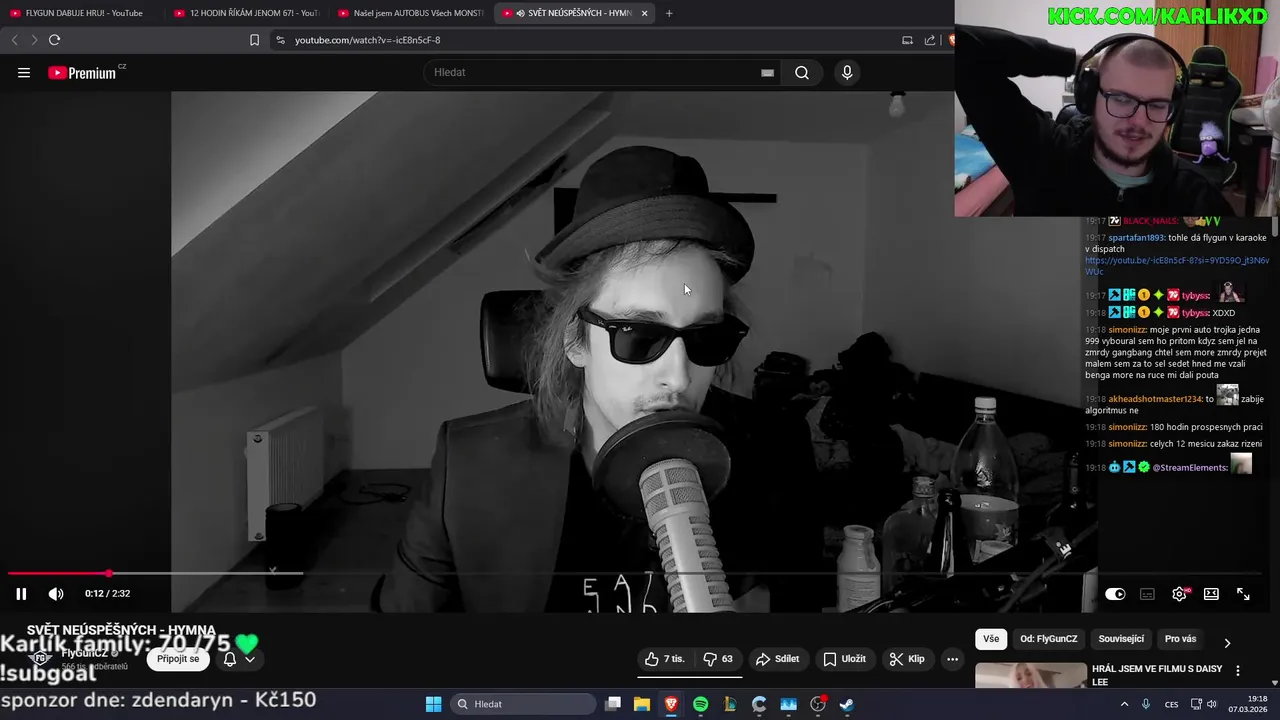Screen dimensions: 1280x720
Task: Open options for HRÁL JSEM VE FILMU video
Action: coord(1238,671)
